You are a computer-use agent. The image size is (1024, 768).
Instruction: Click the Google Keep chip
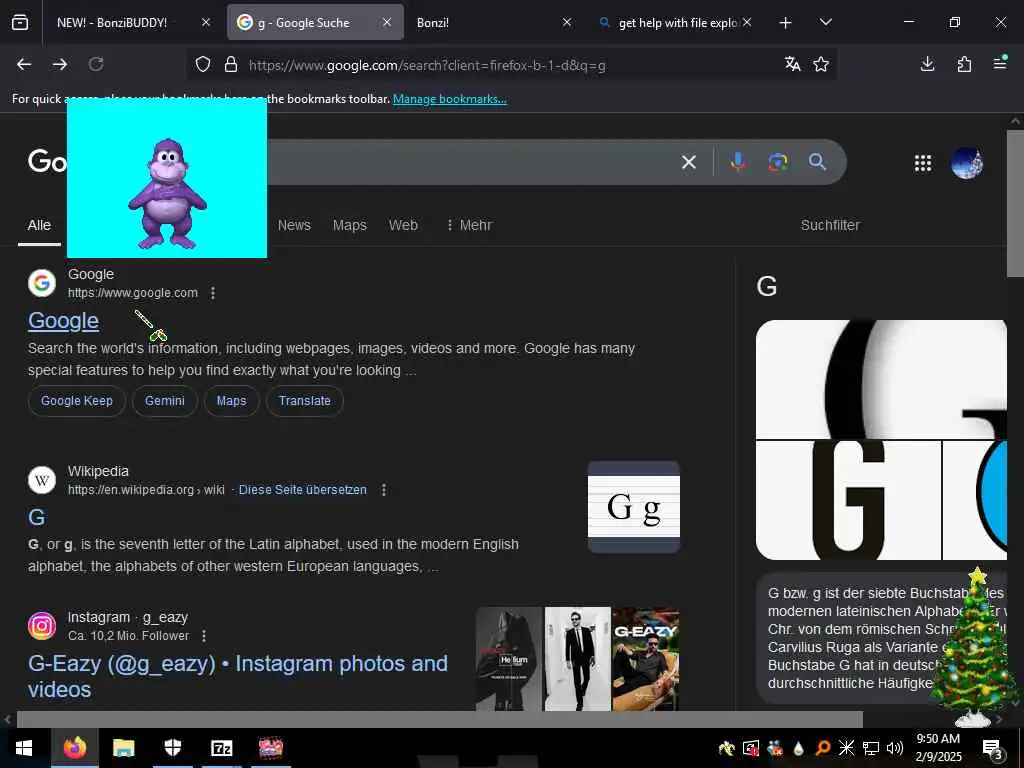point(76,401)
